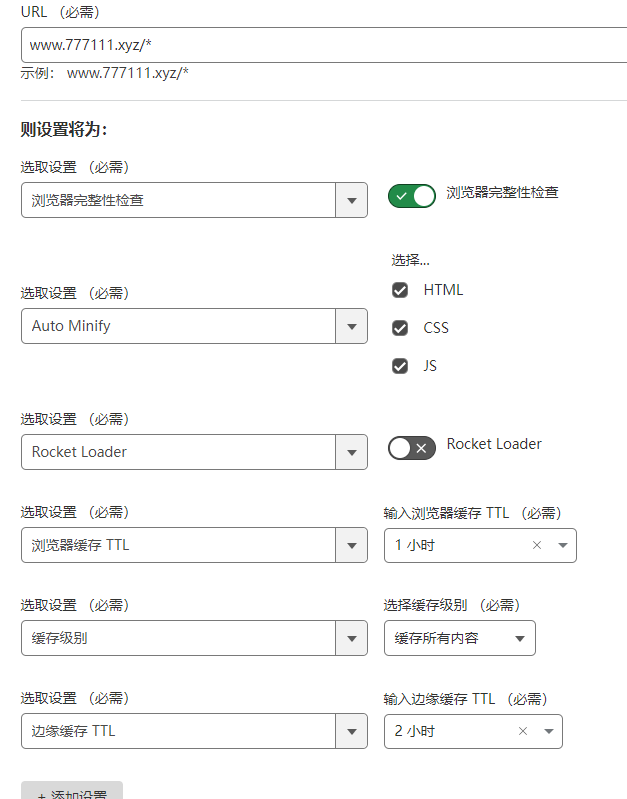Open the 缓存级别 setting dropdown
Screen dimensions: 627x799
point(350,638)
